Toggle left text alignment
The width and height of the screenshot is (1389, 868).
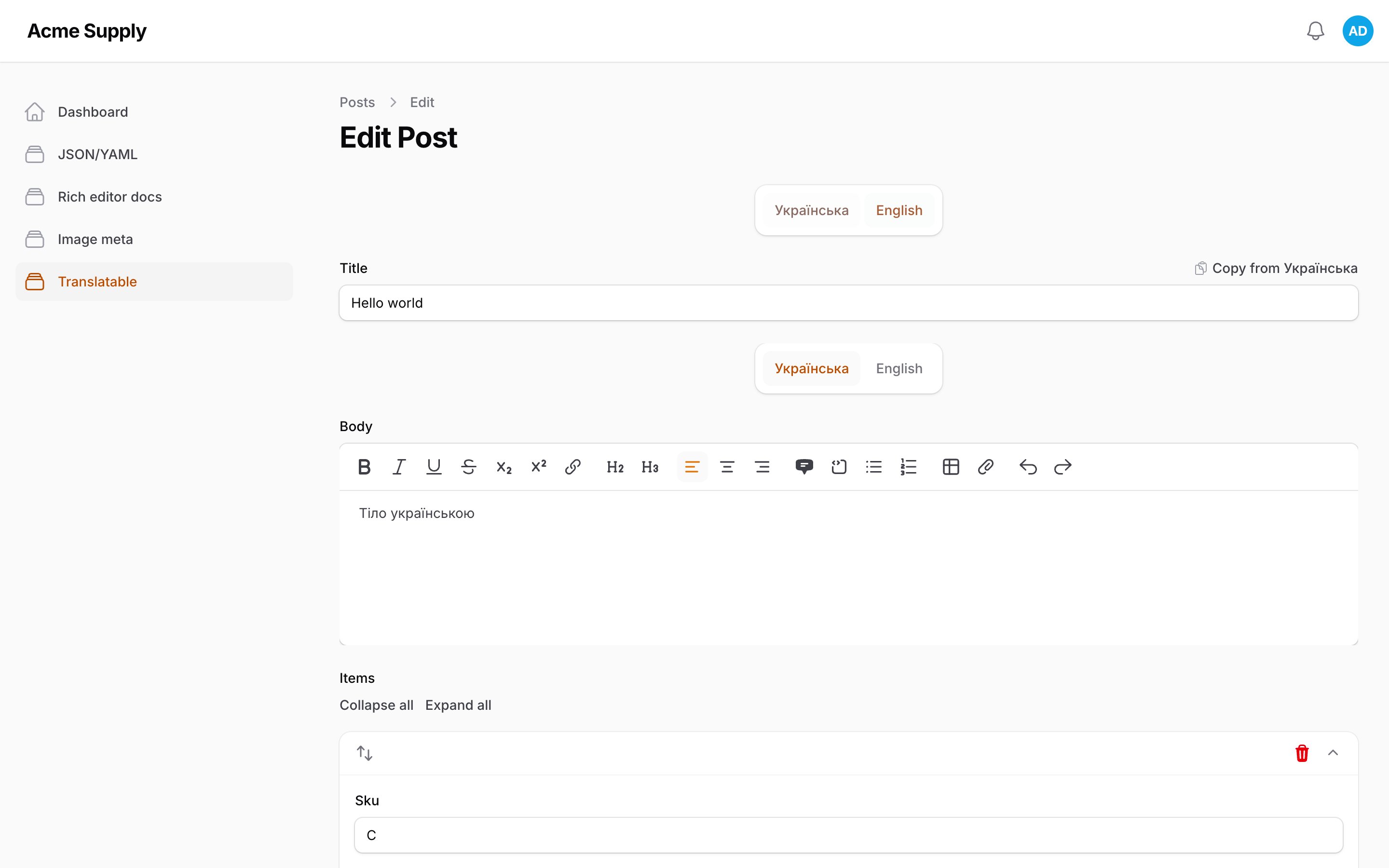pyautogui.click(x=692, y=467)
